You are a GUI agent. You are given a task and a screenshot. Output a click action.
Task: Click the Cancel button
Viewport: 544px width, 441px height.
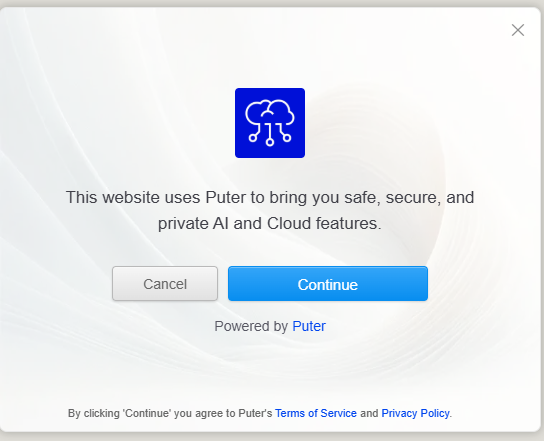pyautogui.click(x=165, y=283)
